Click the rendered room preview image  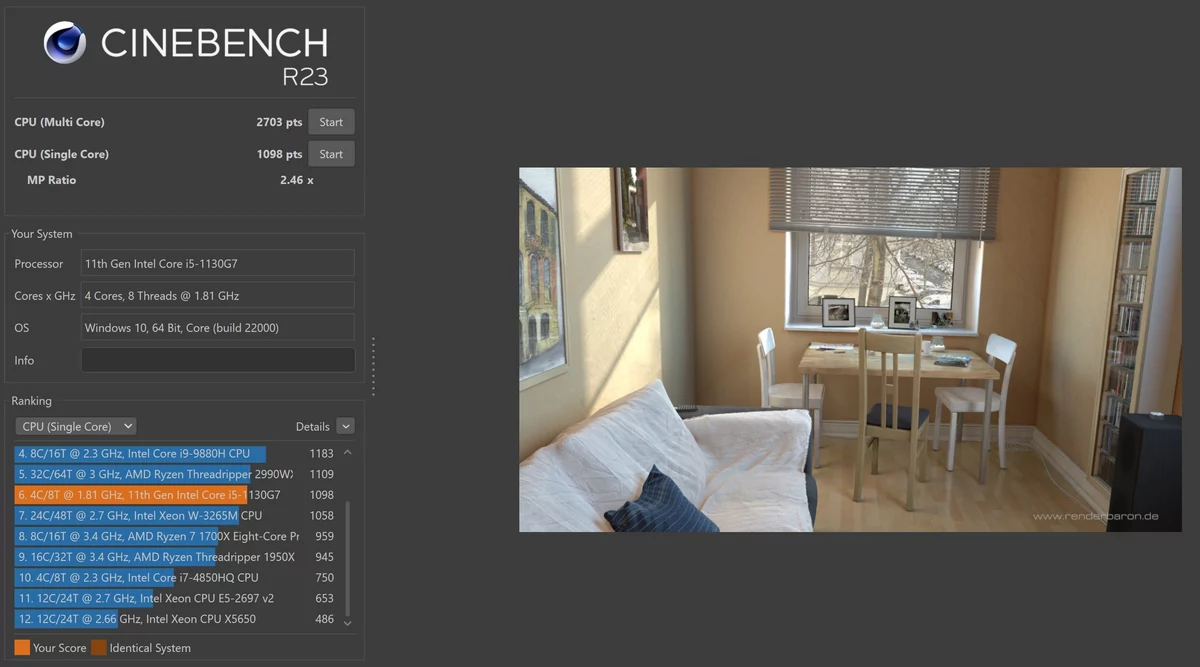[850, 349]
